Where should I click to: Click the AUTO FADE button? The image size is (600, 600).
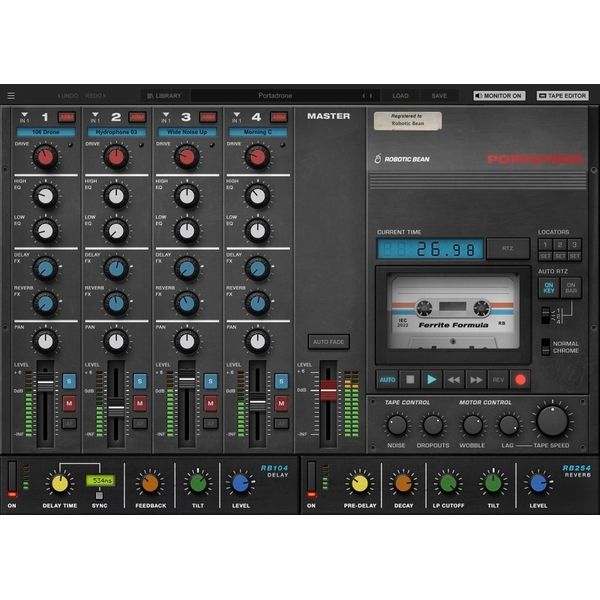[329, 342]
